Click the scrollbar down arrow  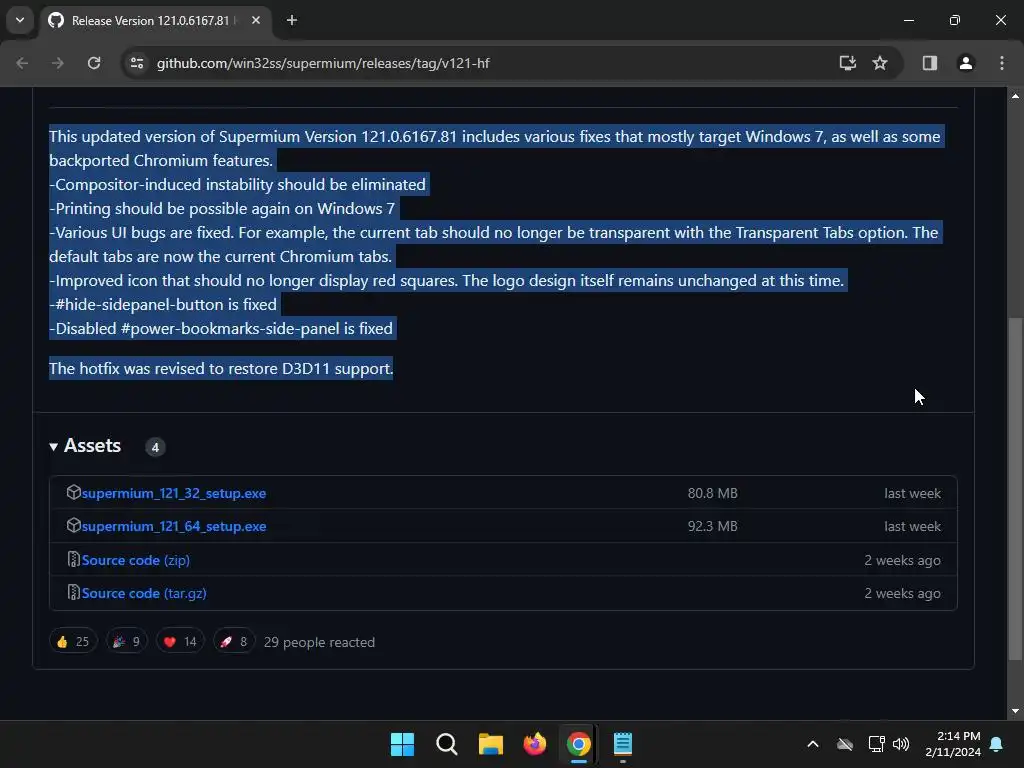point(1015,711)
